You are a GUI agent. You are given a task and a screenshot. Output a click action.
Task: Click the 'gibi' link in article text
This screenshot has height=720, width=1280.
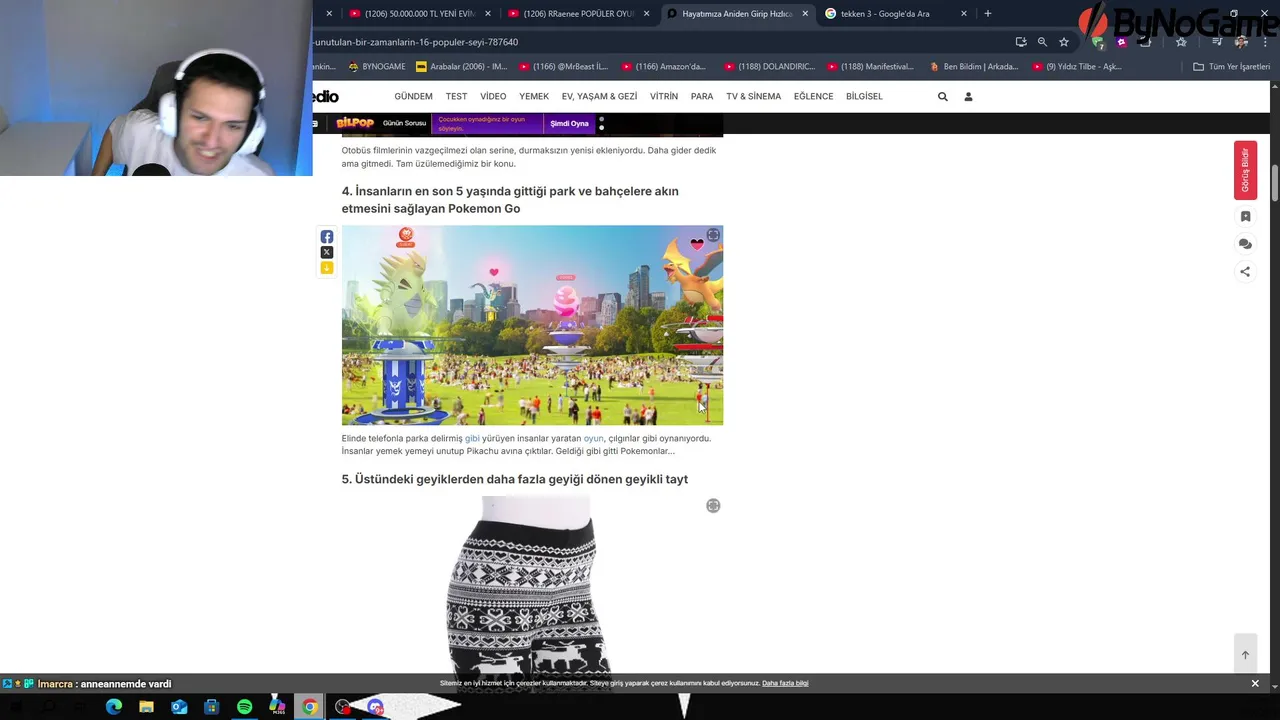tap(472, 438)
